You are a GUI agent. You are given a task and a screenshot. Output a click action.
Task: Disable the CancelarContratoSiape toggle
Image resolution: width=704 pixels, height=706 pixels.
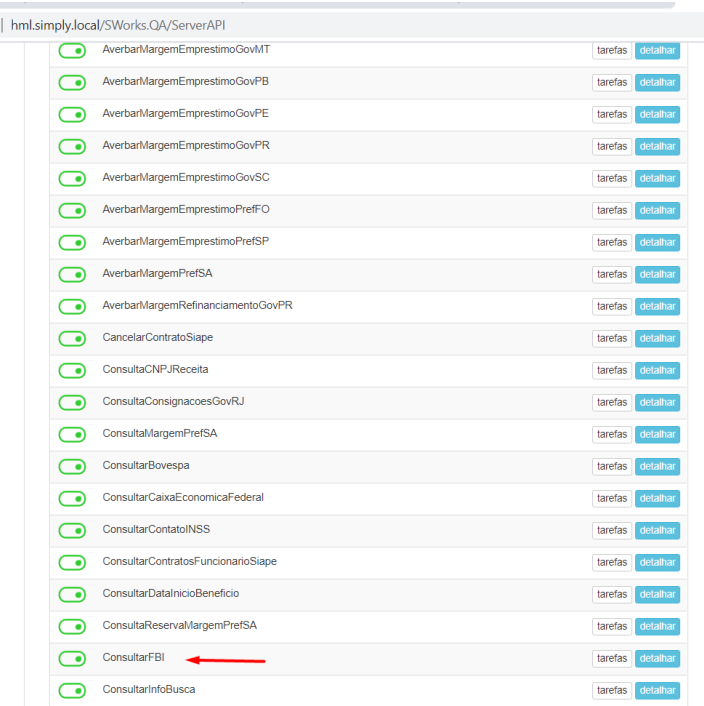click(x=72, y=339)
